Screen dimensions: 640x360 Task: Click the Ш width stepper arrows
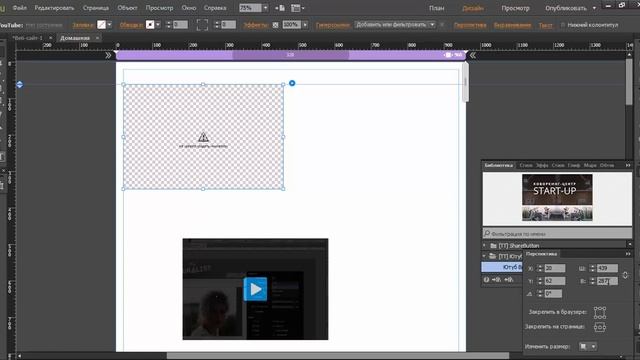click(592, 268)
